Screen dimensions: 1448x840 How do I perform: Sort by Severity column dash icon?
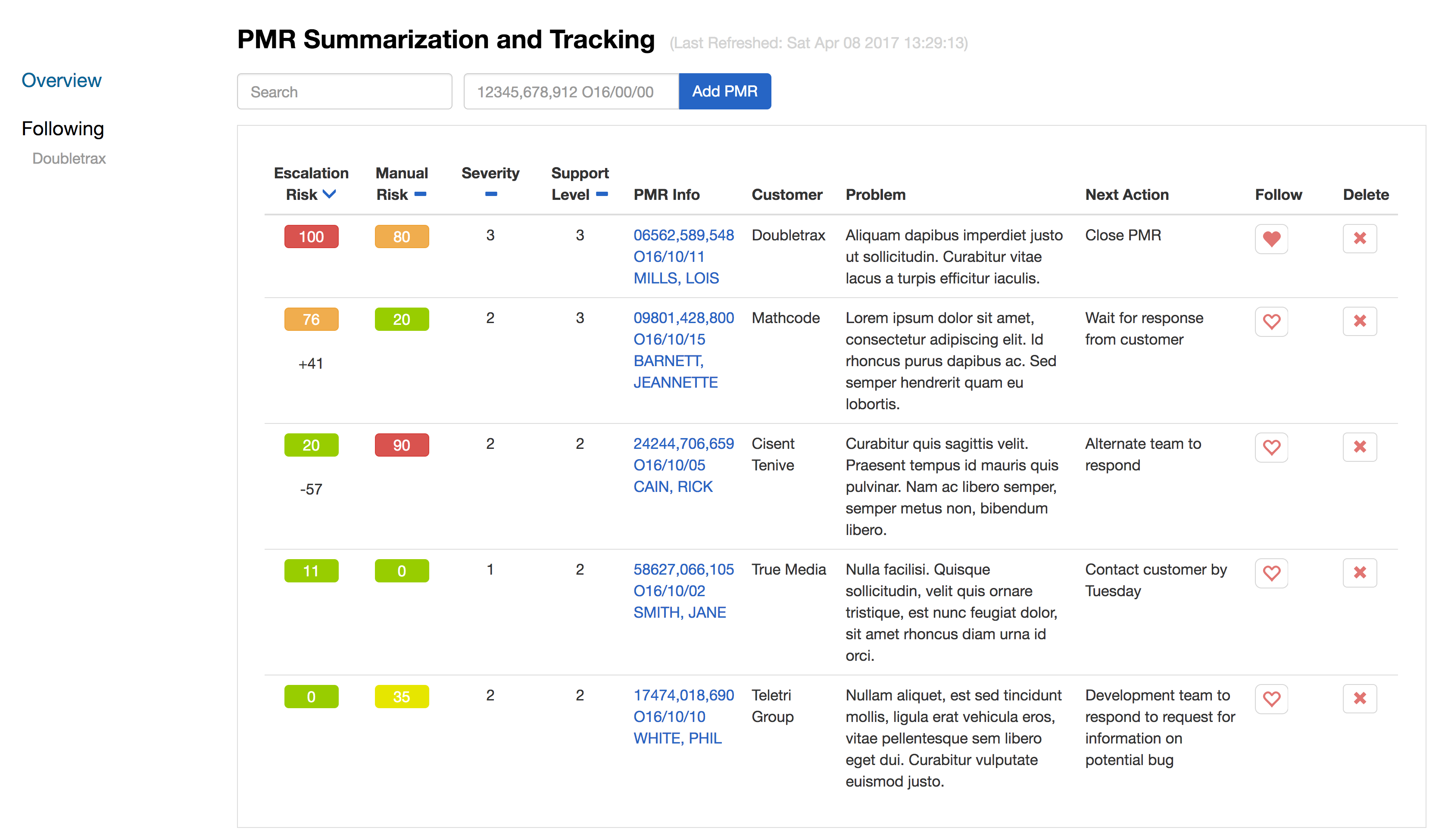[x=491, y=194]
